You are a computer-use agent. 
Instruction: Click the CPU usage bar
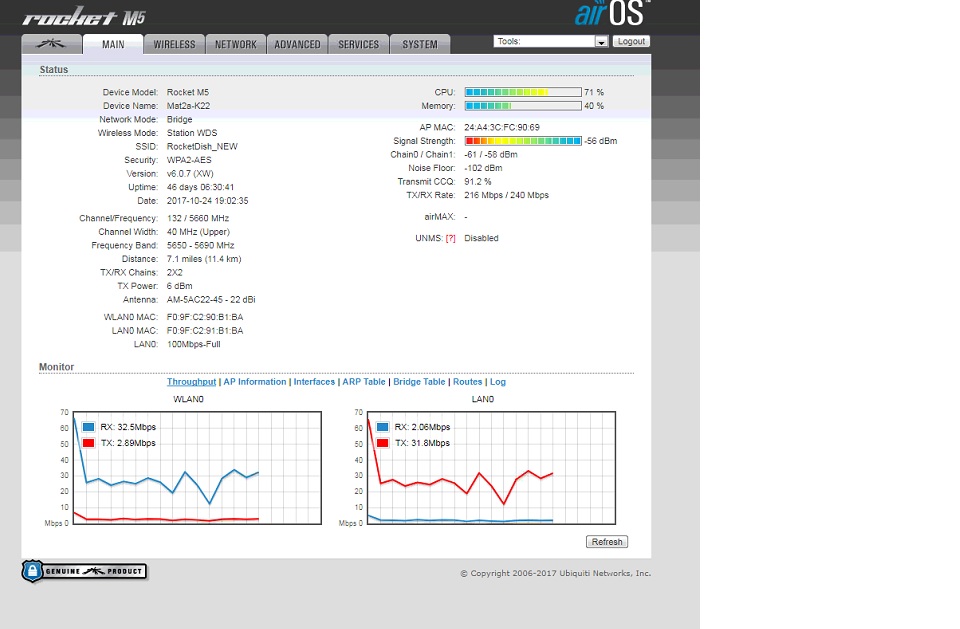(x=523, y=92)
